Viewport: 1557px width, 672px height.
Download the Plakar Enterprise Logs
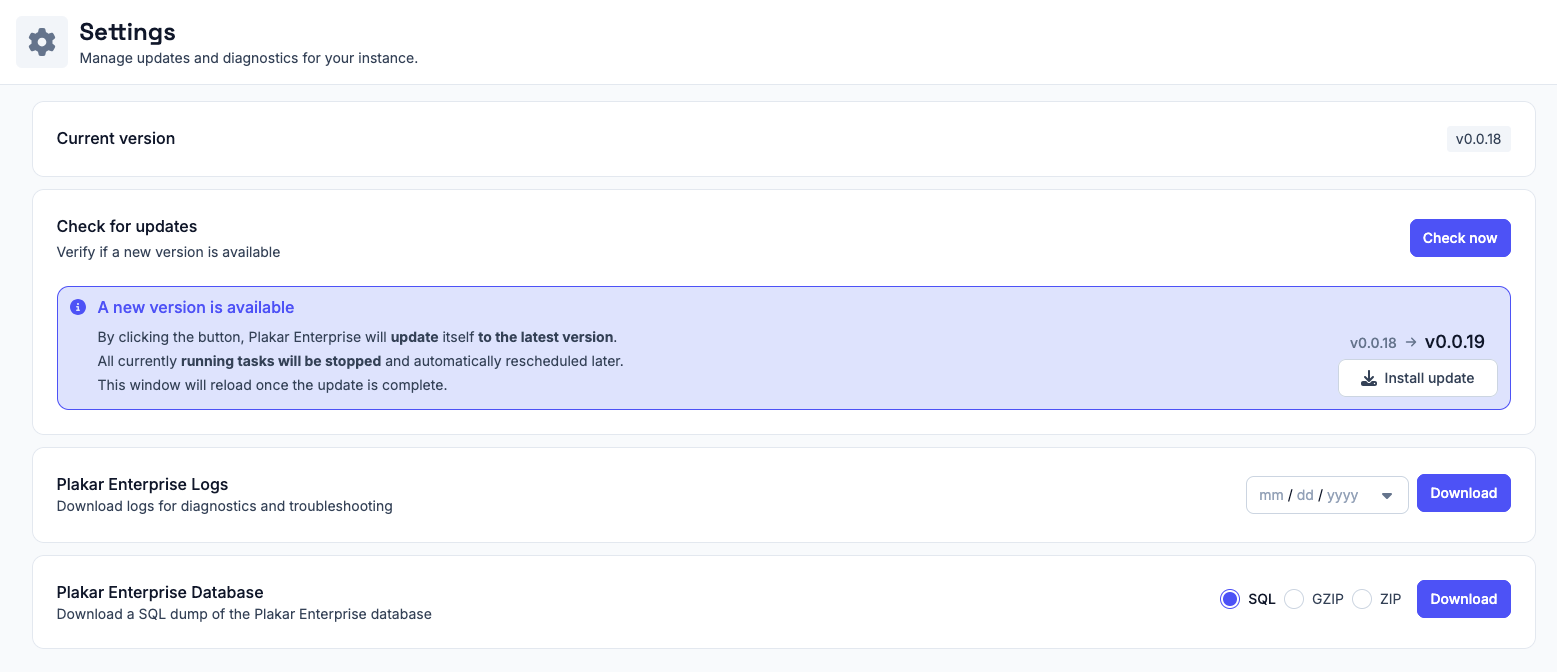[x=1464, y=493]
